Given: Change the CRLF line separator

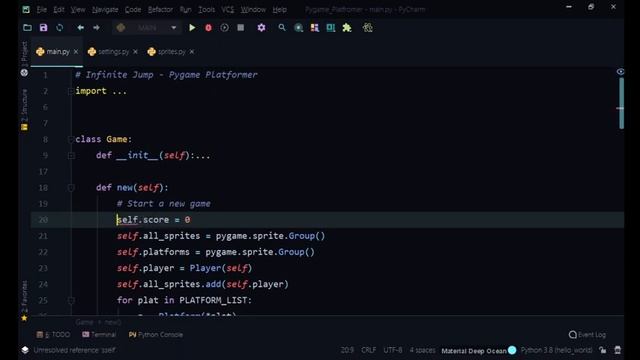Looking at the screenshot, I should [x=369, y=350].
